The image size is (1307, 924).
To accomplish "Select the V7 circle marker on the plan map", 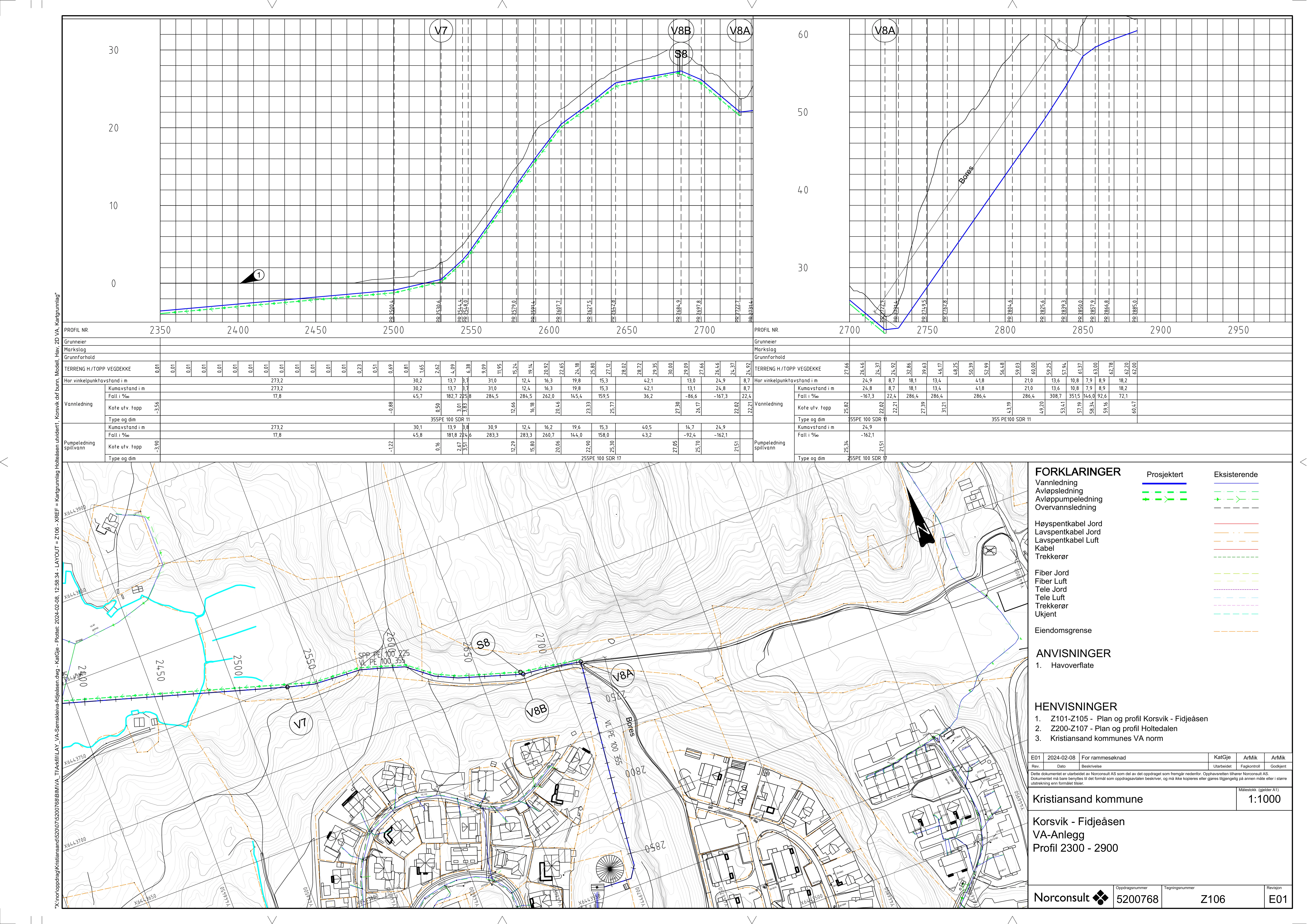I will (300, 724).
